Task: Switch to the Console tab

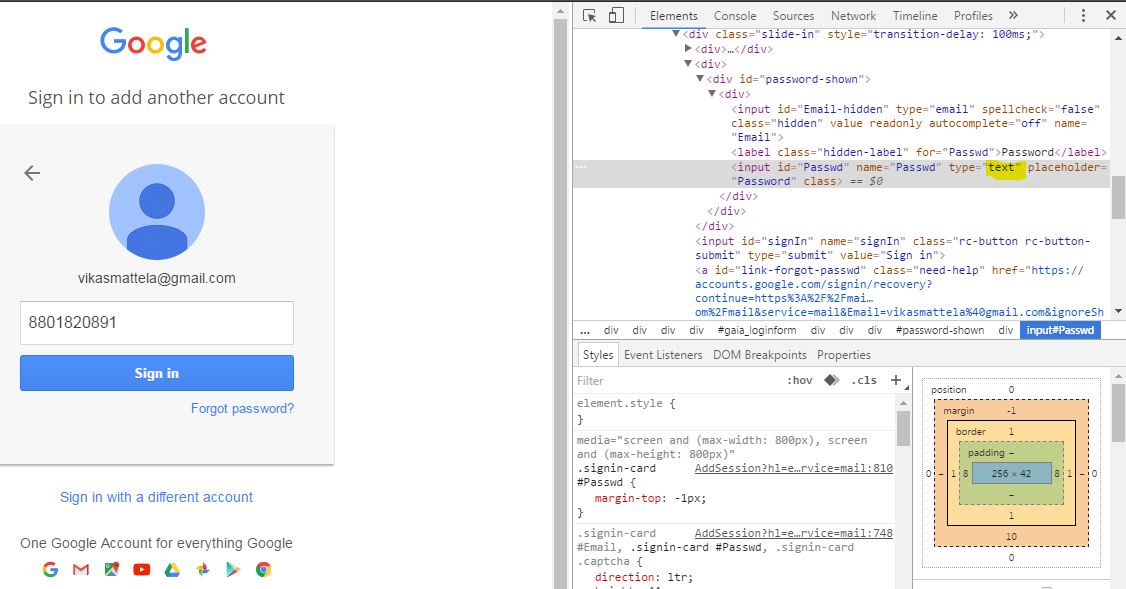Action: 735,16
